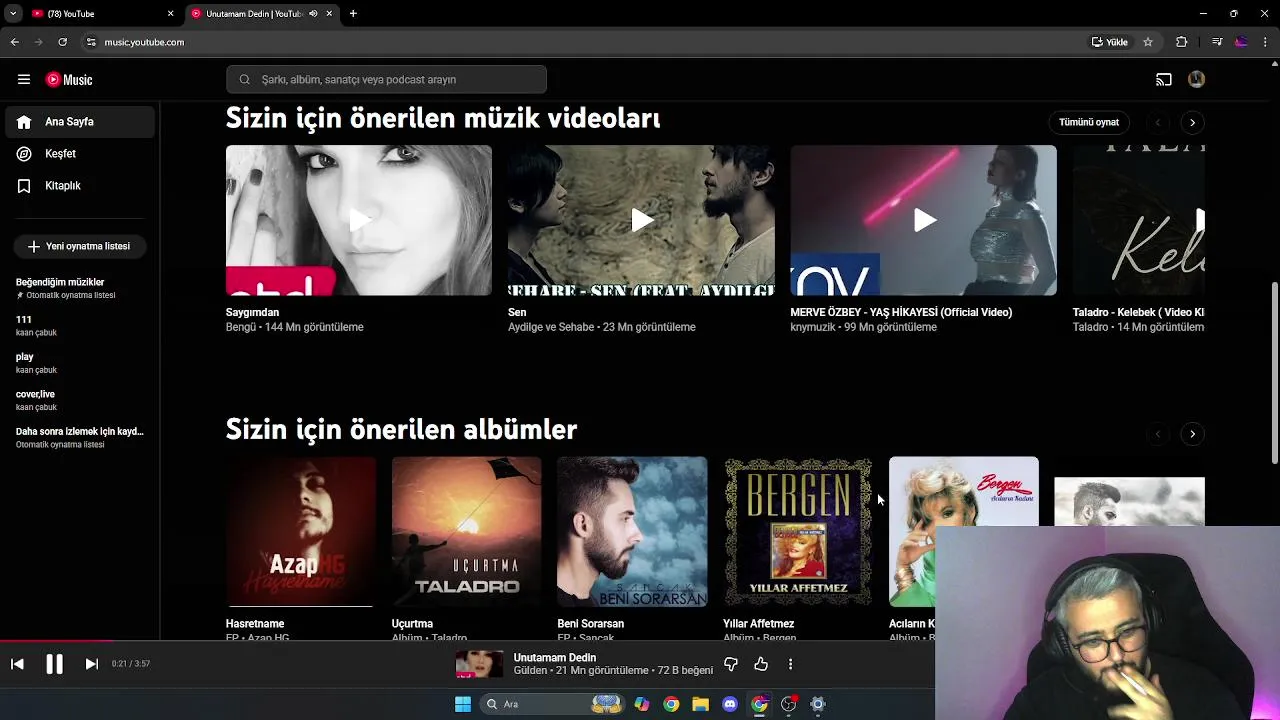Open the Uçurtma album by Taladro
Screen dimensions: 1280x720
[466, 532]
